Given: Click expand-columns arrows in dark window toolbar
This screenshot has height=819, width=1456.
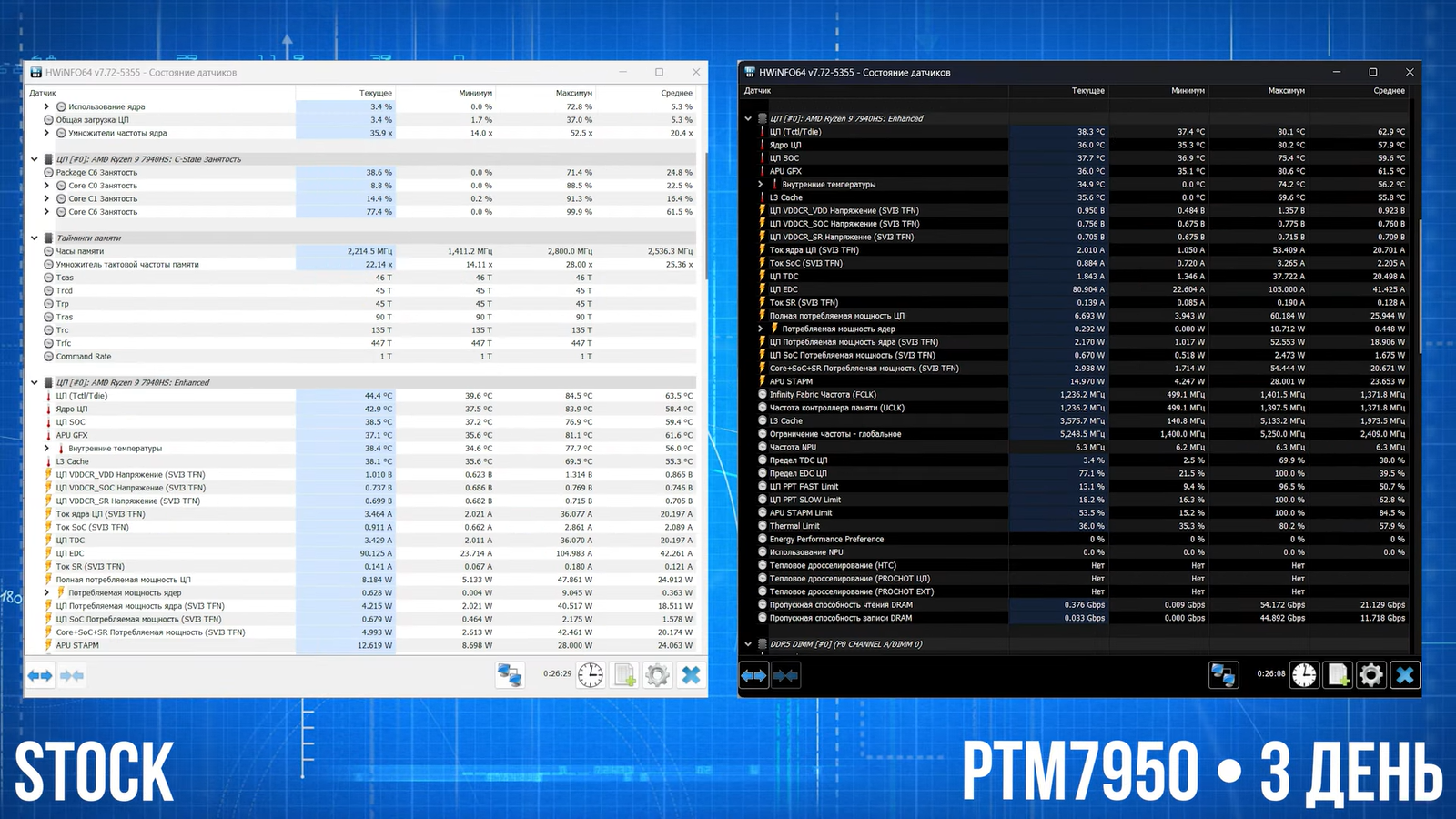Looking at the screenshot, I should [x=753, y=675].
